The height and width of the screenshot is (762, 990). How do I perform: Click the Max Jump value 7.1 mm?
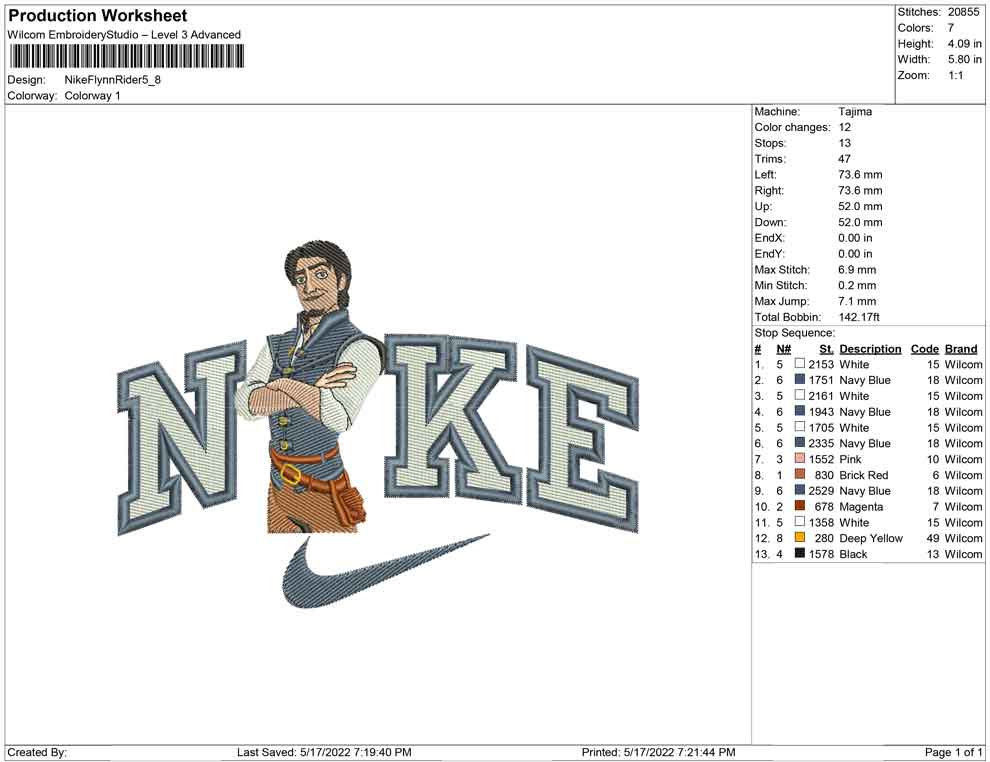(x=857, y=301)
